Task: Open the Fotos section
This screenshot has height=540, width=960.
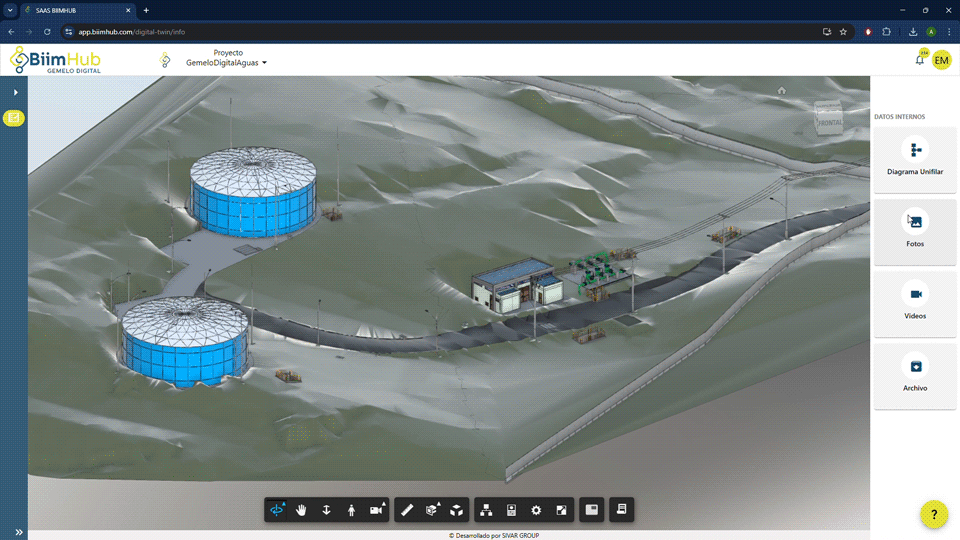Action: (915, 232)
